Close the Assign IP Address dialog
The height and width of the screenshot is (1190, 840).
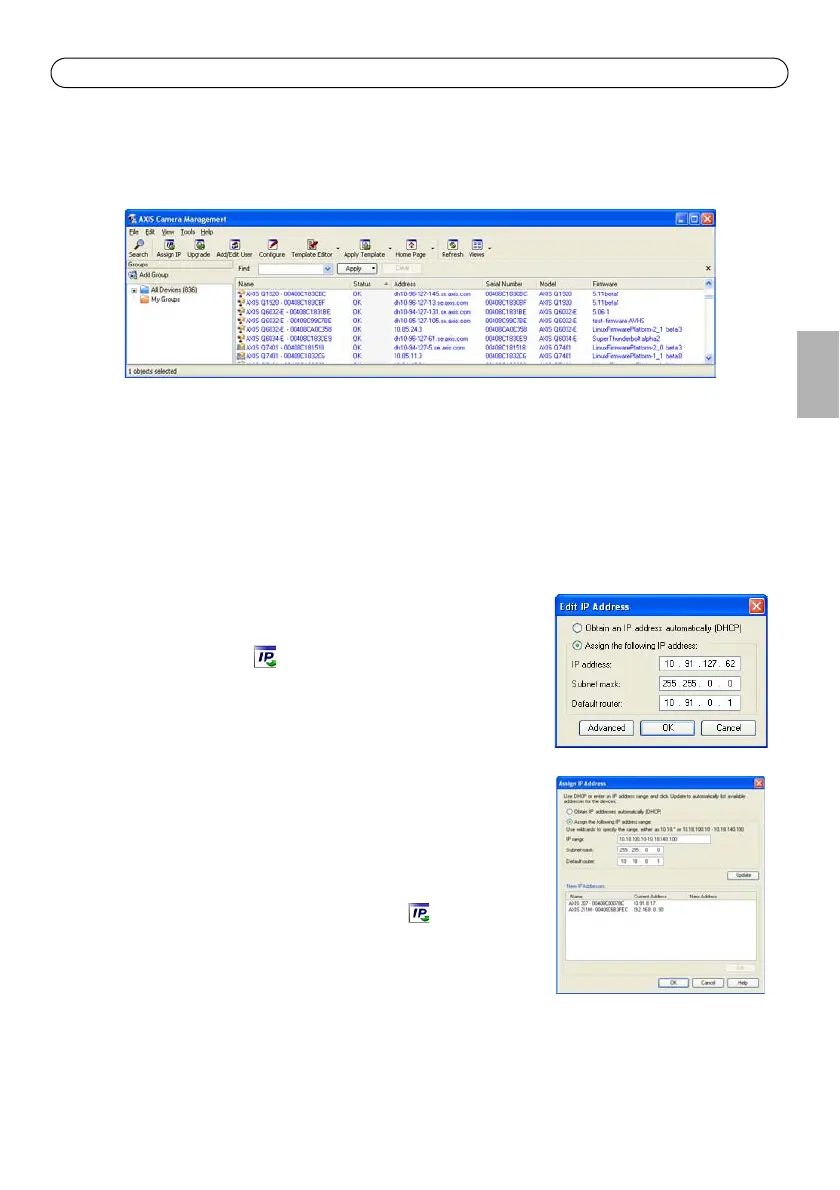pyautogui.click(x=759, y=783)
